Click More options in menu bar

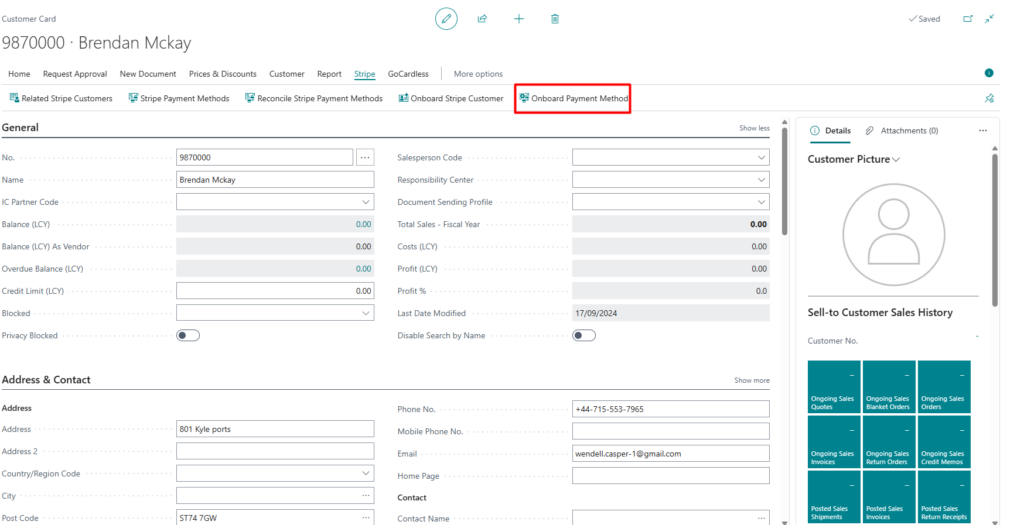pos(478,74)
